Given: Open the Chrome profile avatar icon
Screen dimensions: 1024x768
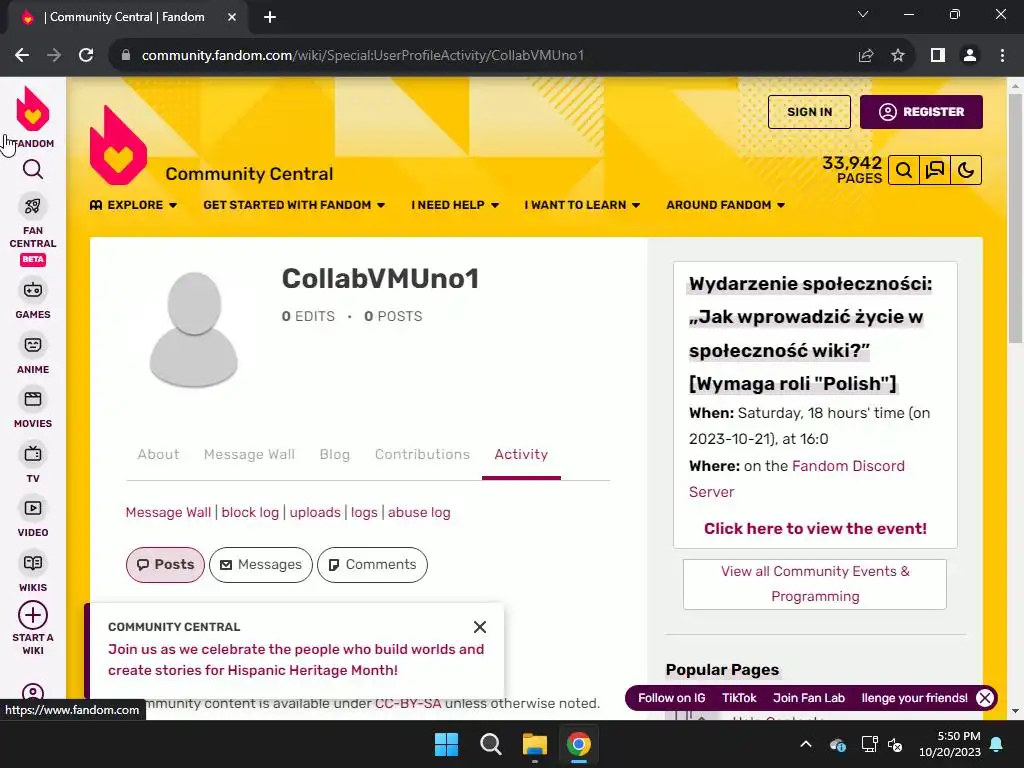Looking at the screenshot, I should tap(970, 56).
